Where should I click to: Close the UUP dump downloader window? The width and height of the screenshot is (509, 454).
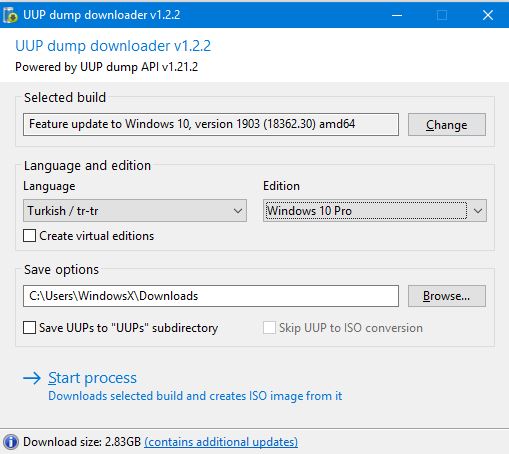tap(488, 15)
